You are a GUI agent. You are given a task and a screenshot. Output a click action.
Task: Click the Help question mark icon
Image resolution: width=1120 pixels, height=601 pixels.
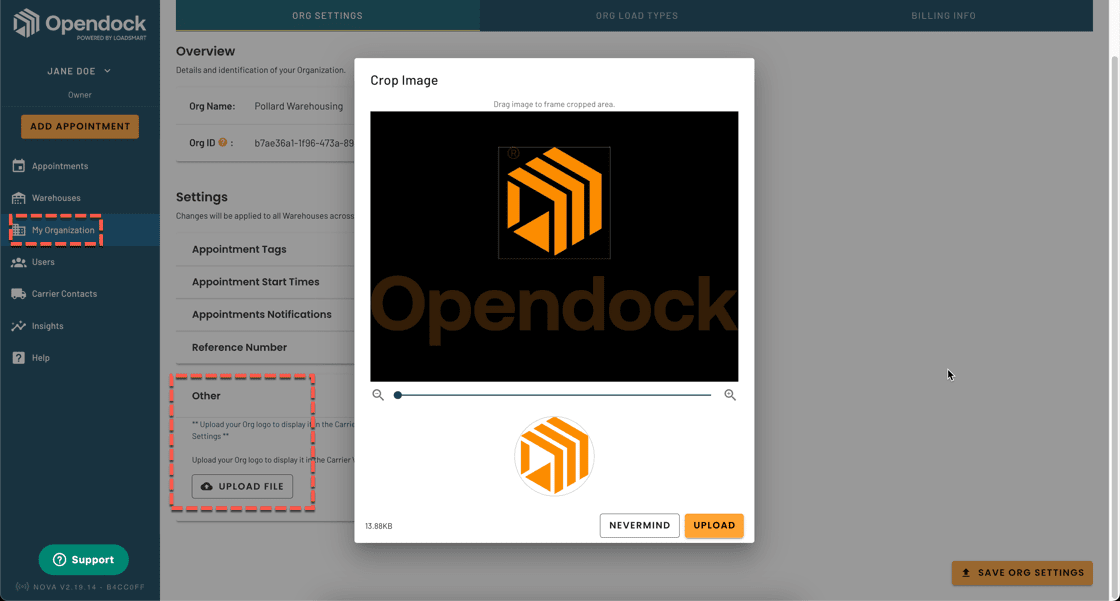(x=19, y=358)
